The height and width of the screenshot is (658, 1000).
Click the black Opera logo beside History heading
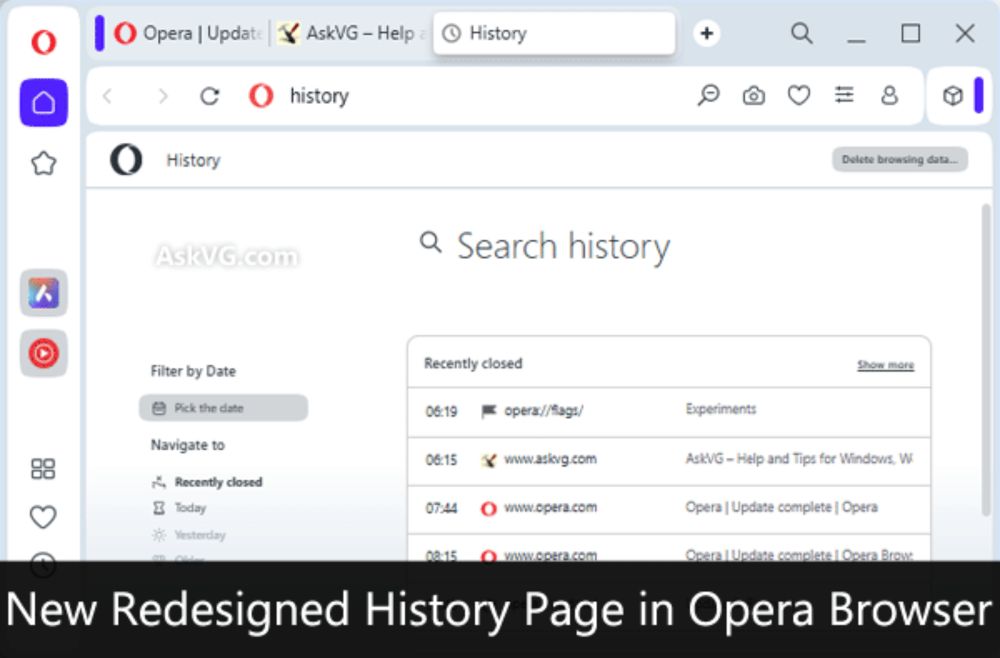tap(126, 159)
